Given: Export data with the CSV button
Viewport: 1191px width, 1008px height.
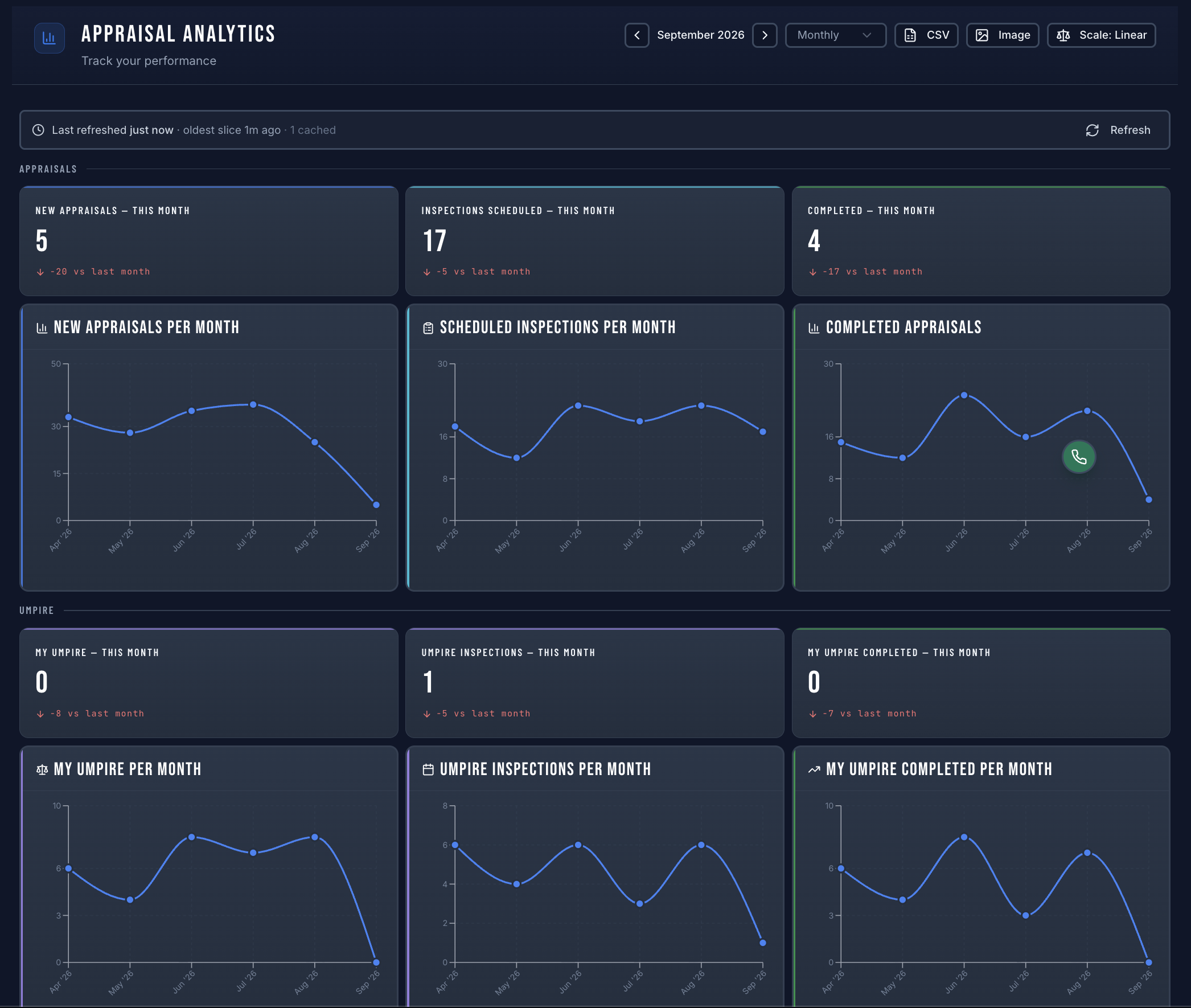Looking at the screenshot, I should click(926, 35).
